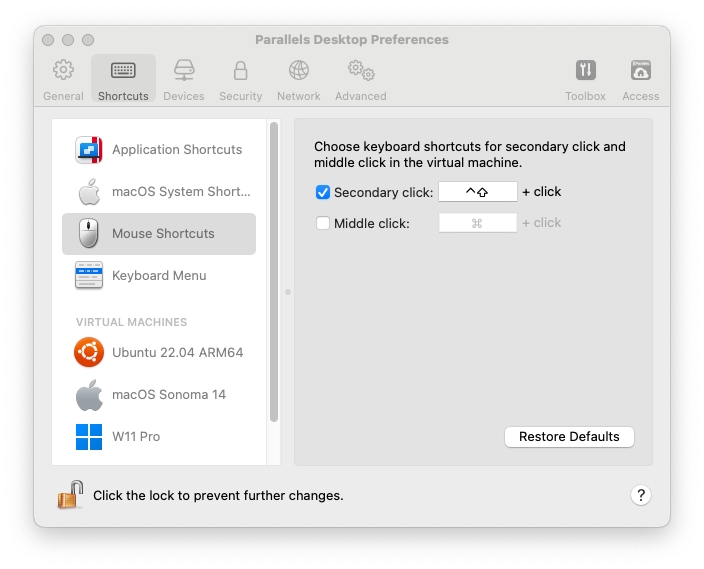Screen dimensions: 704x569
Task: Open Advanced settings gears tab
Action: pos(360,79)
